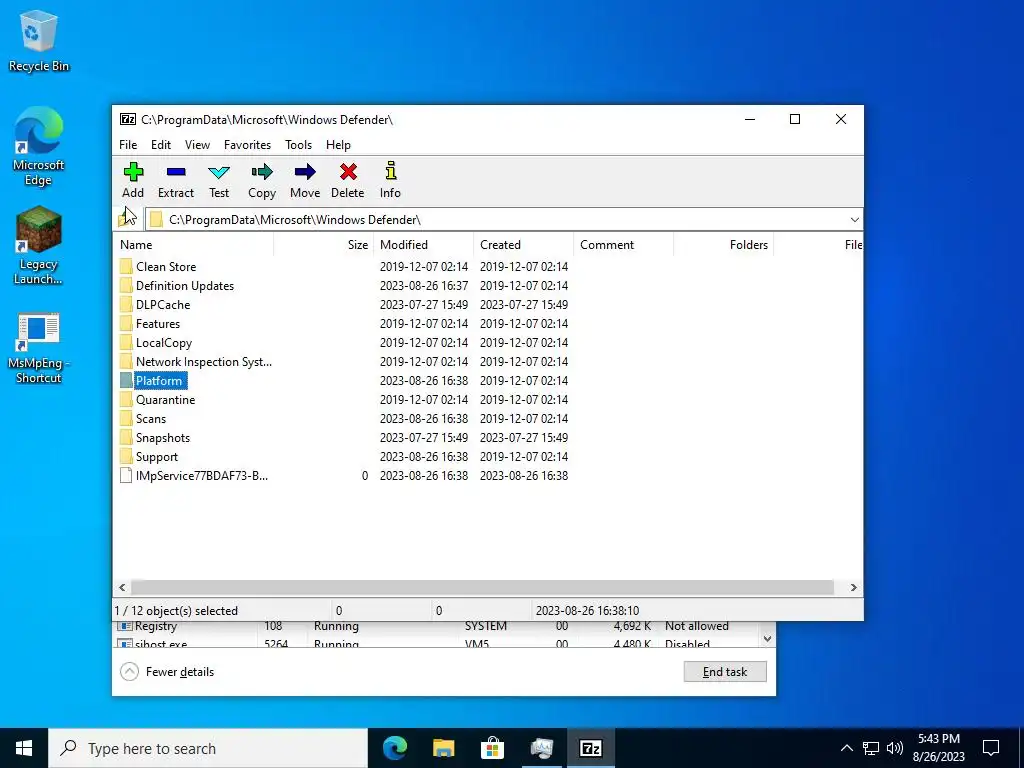Image resolution: width=1024 pixels, height=768 pixels.
Task: Open Edge from the taskbar
Action: [x=395, y=748]
